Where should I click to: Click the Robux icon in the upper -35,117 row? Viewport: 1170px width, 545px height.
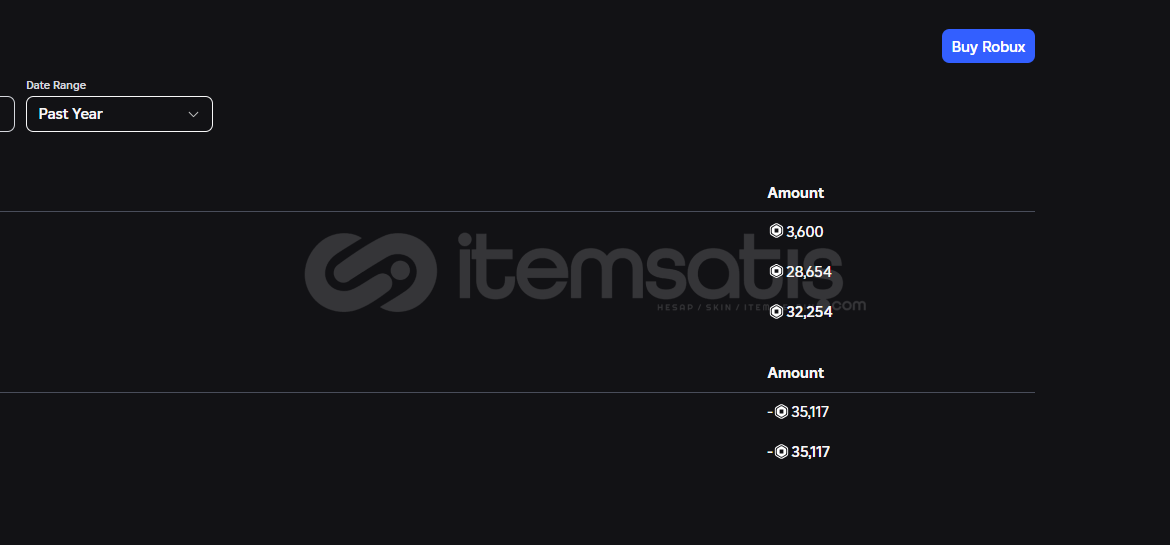pos(781,411)
